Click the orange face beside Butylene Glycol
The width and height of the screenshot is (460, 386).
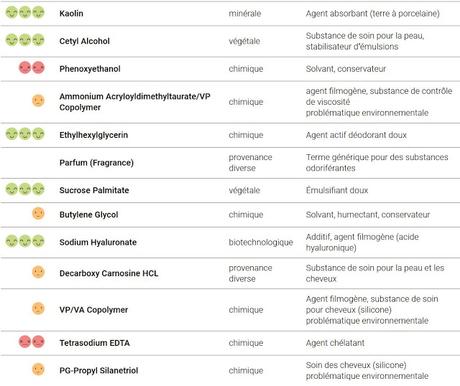38,214
